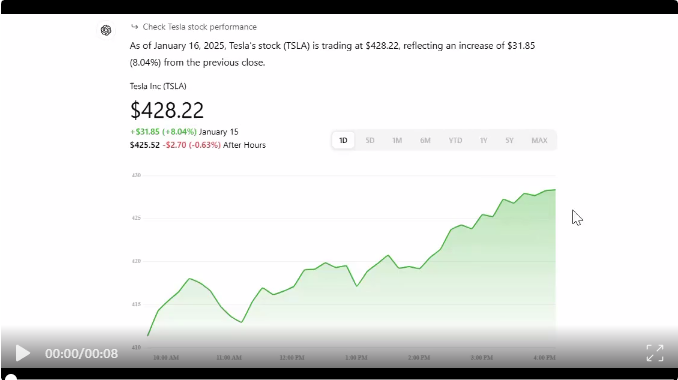Click the Check Tesla stock performance text
Screen dimensions: 678x380
200,27
